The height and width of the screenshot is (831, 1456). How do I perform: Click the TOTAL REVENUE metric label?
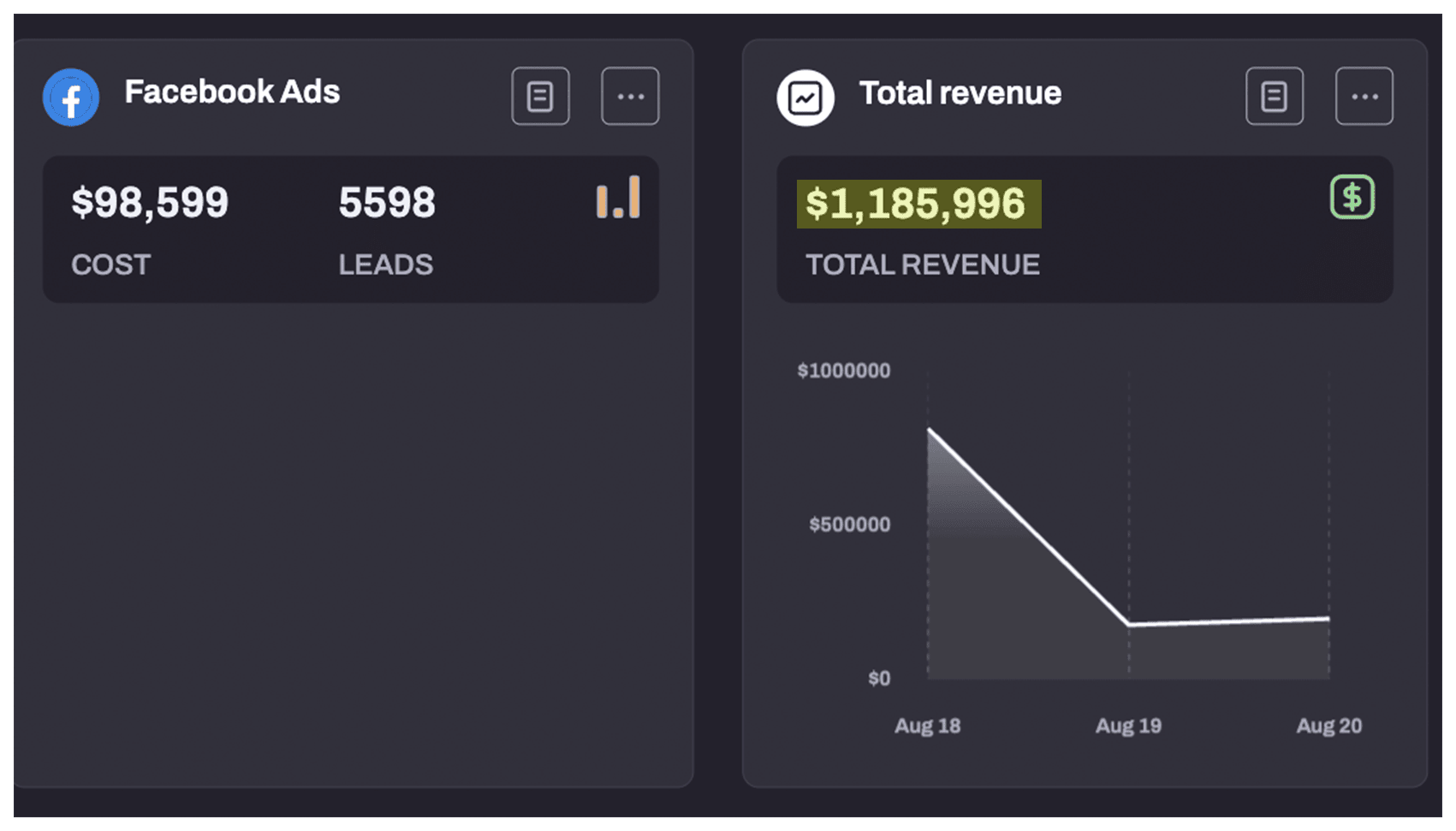tap(922, 264)
